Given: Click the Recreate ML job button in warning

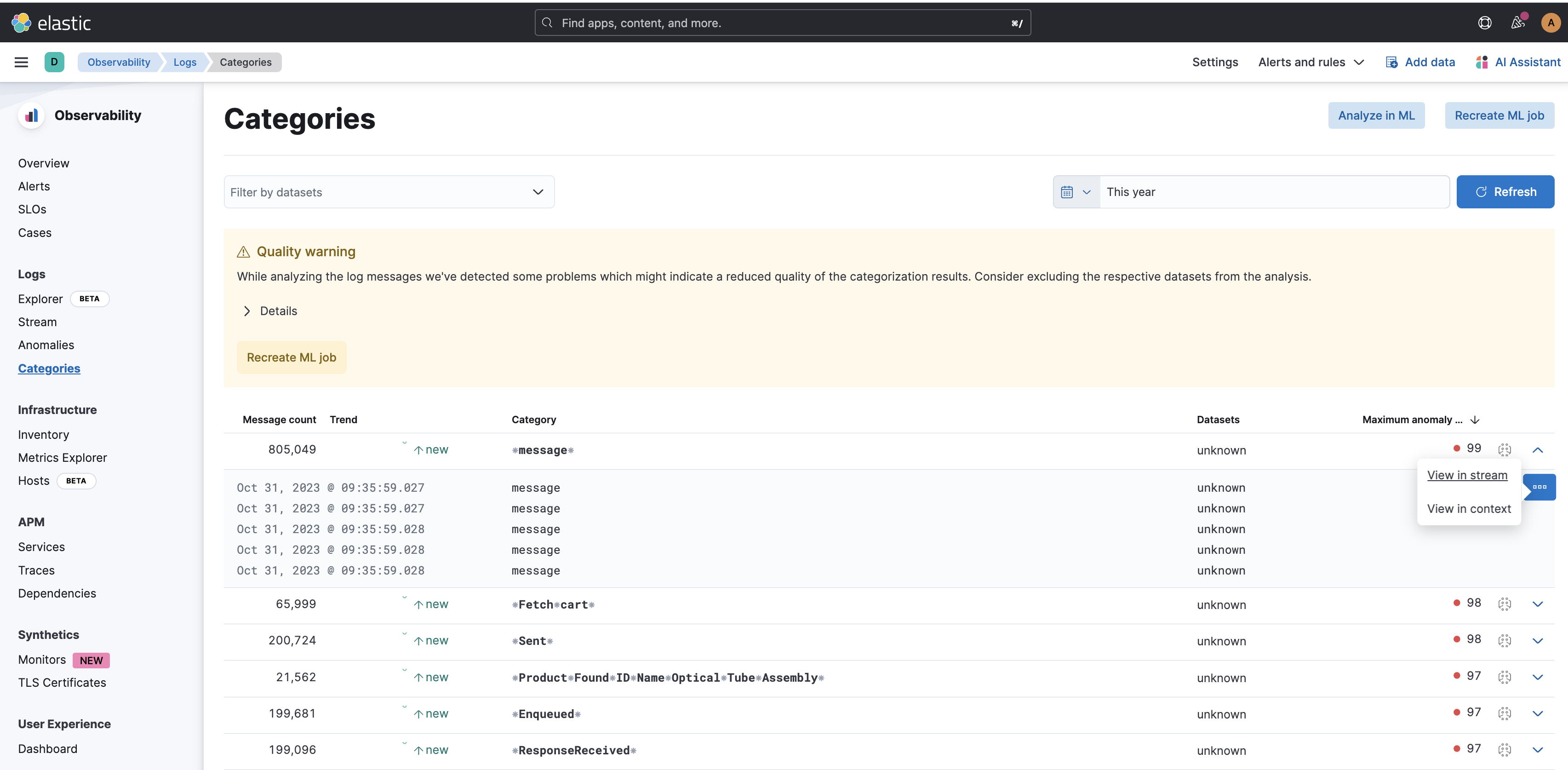Looking at the screenshot, I should pos(291,357).
